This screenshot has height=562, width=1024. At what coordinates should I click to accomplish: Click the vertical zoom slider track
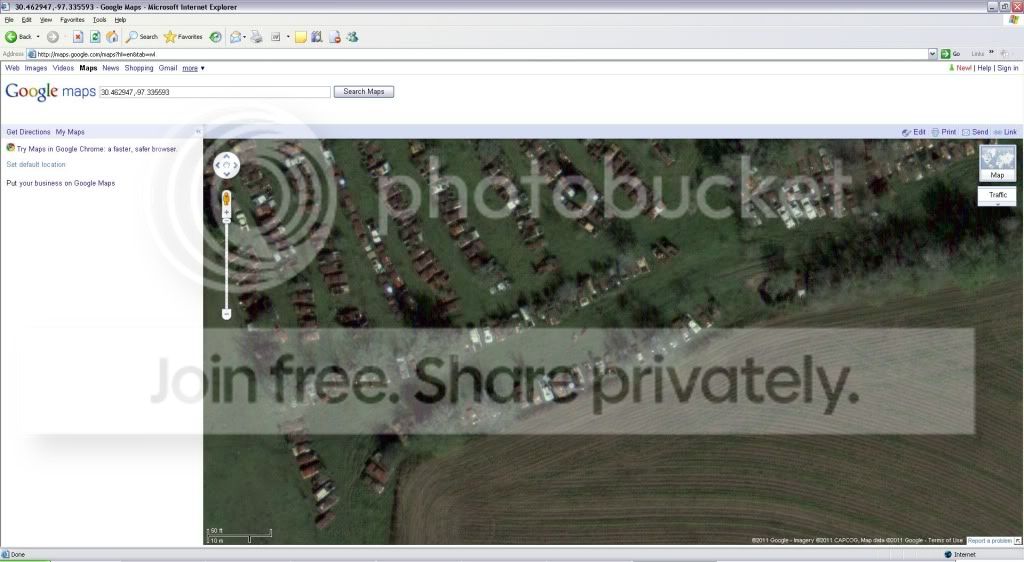click(227, 265)
